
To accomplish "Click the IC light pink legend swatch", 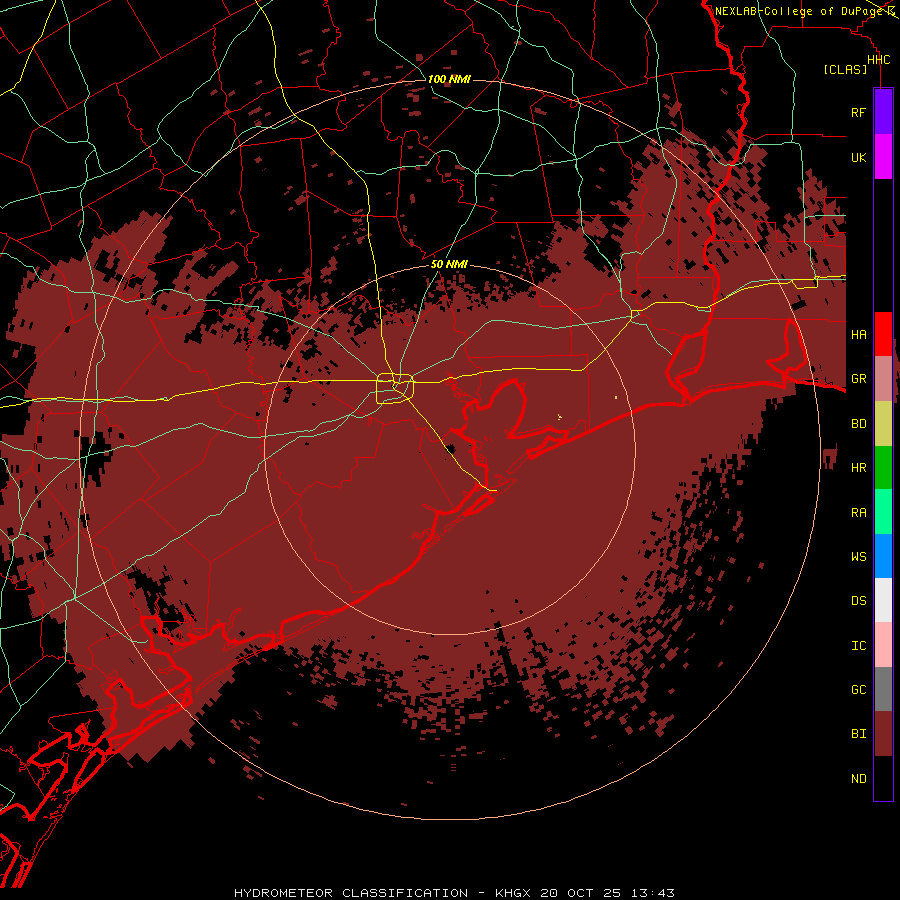I will 883,645.
